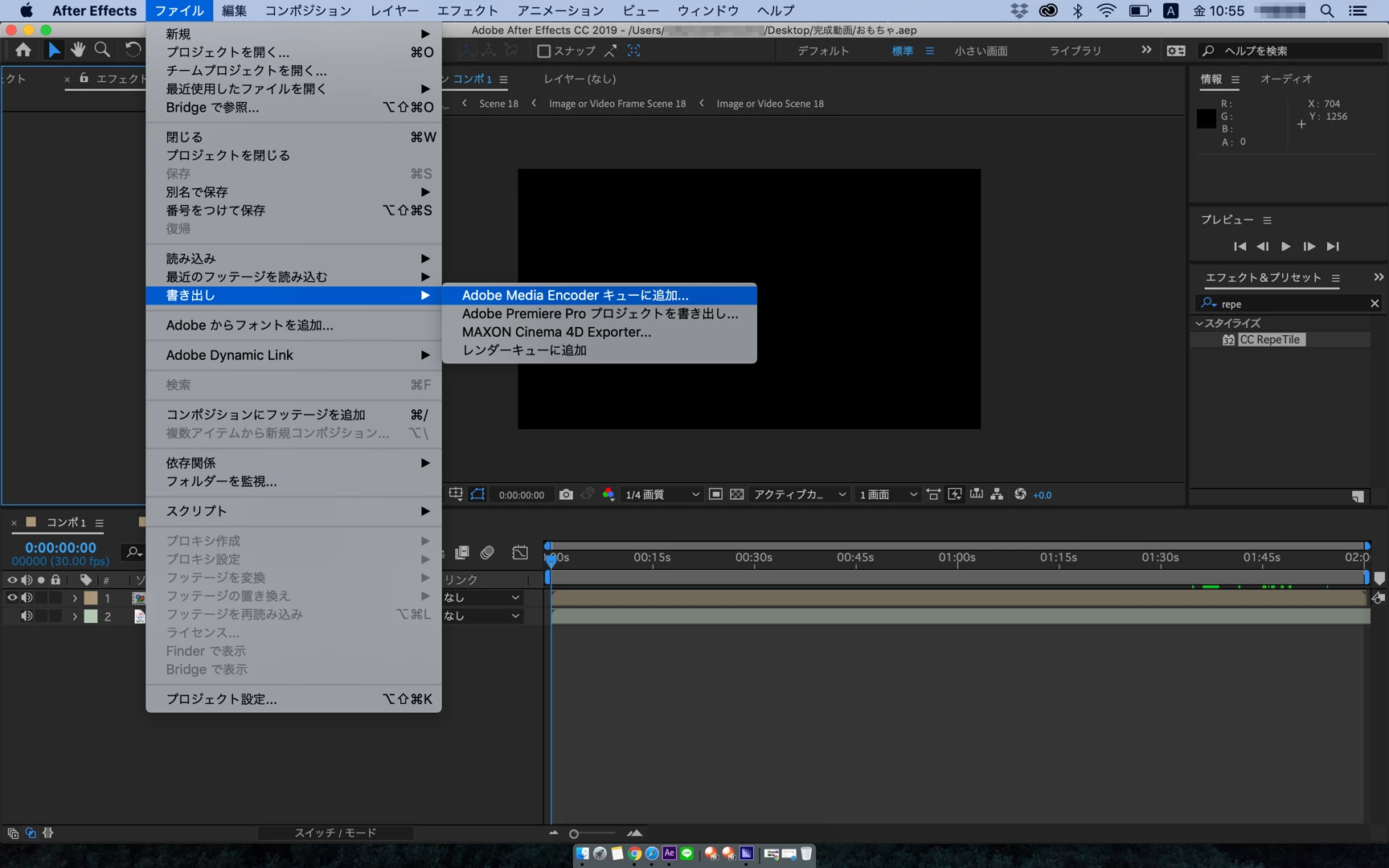
Task: Click プロジェクト設定 in the File menu
Action: [x=293, y=699]
